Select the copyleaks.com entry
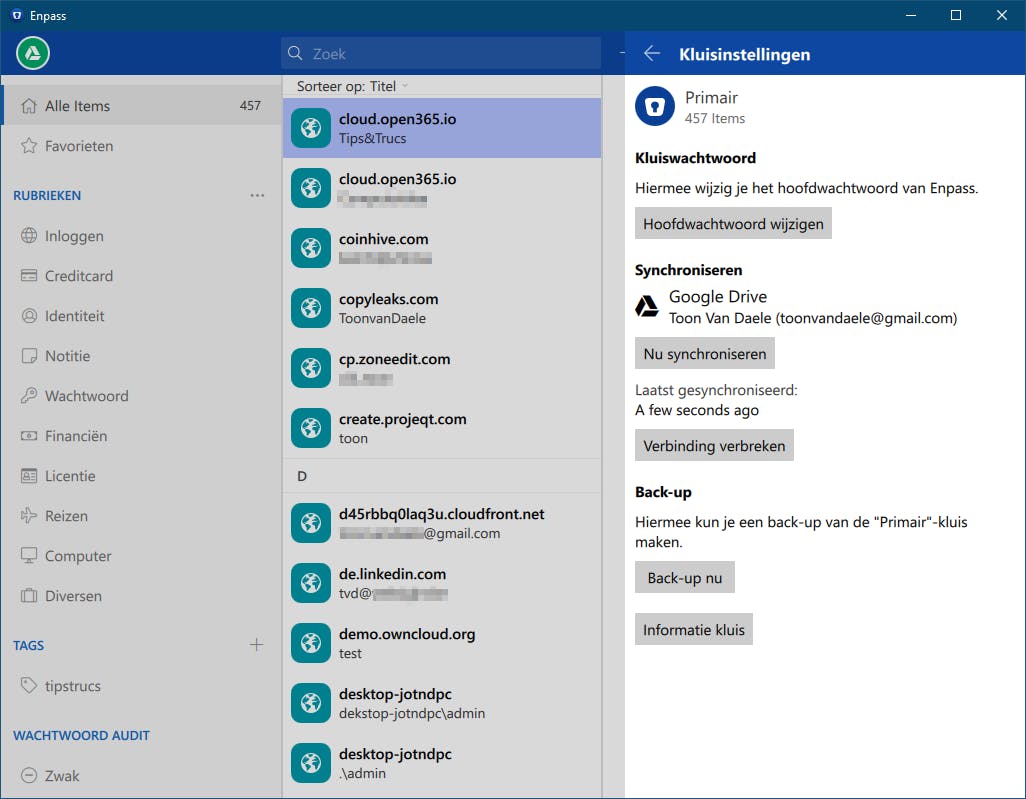The width and height of the screenshot is (1026, 799). coord(441,308)
